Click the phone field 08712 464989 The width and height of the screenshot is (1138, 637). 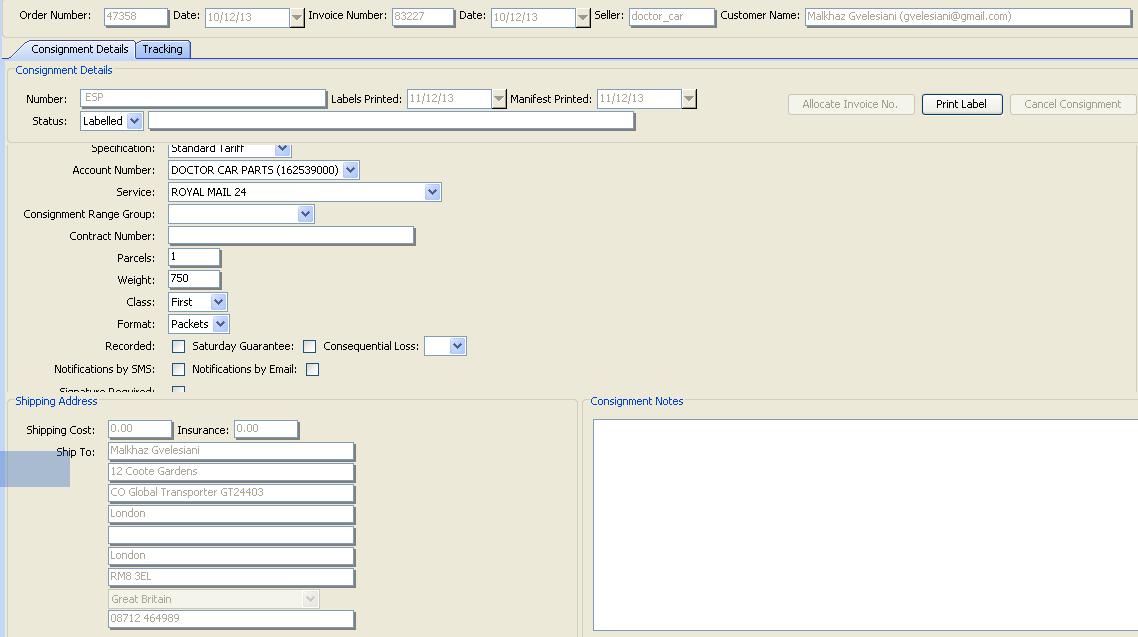pyautogui.click(x=232, y=620)
